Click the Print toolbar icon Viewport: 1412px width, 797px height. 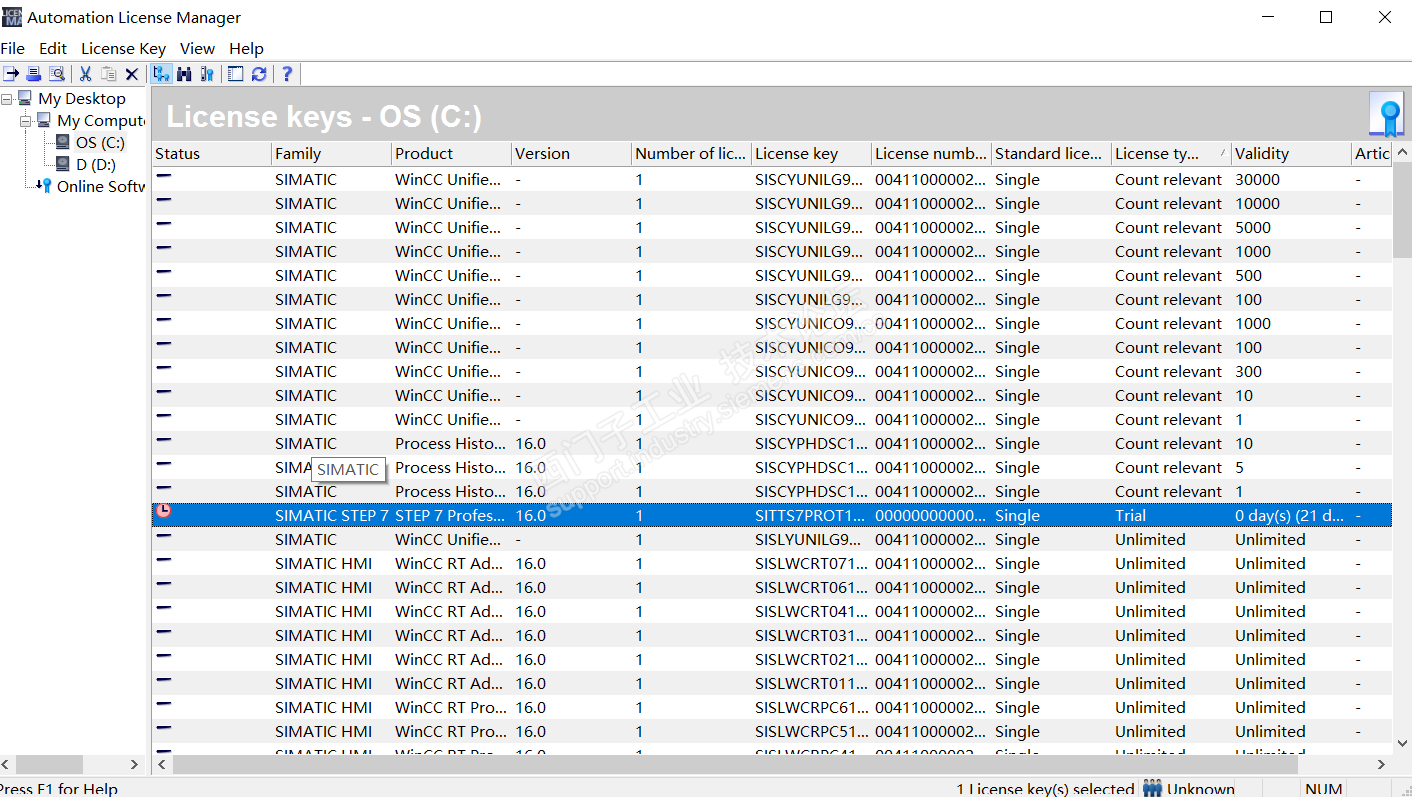click(34, 74)
